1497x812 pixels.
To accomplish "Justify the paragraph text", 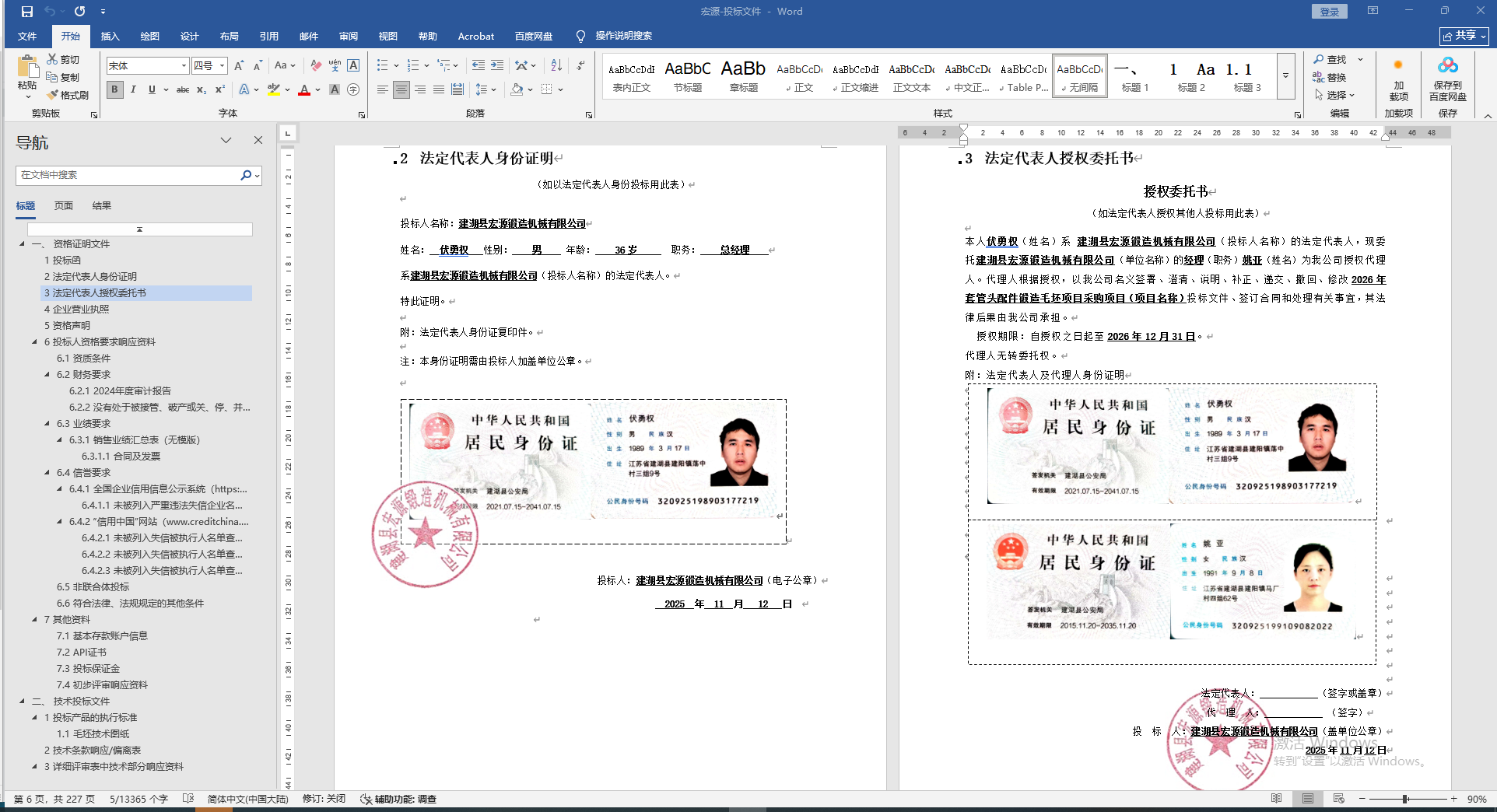I will [x=439, y=89].
